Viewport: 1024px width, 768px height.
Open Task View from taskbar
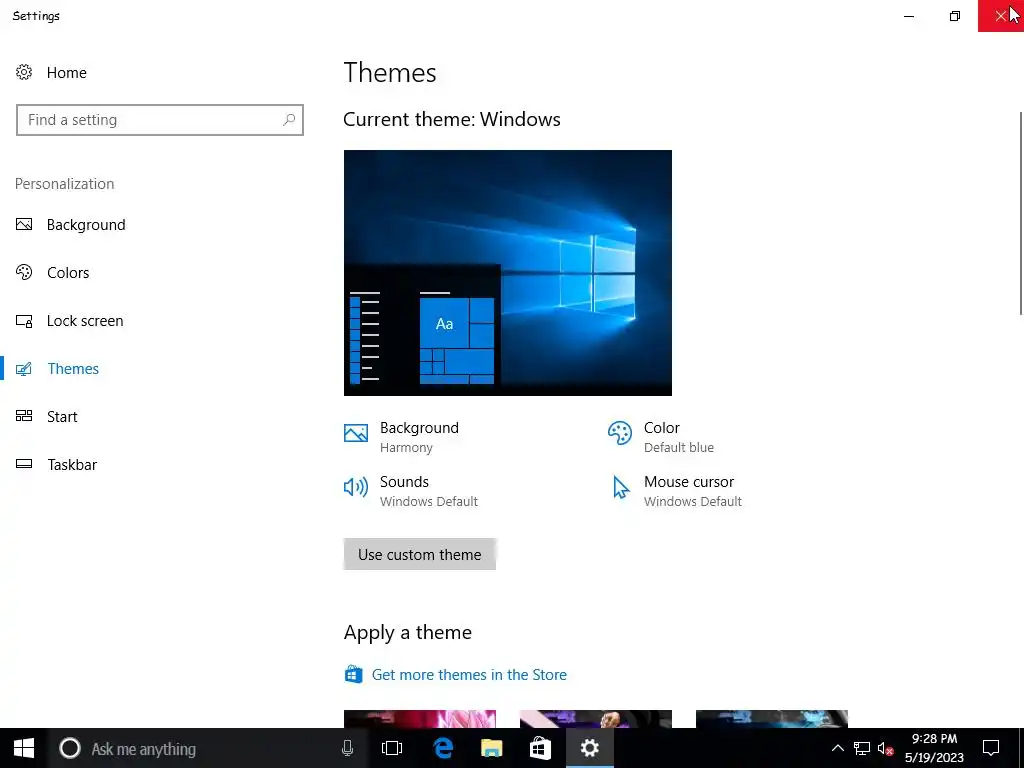[392, 748]
